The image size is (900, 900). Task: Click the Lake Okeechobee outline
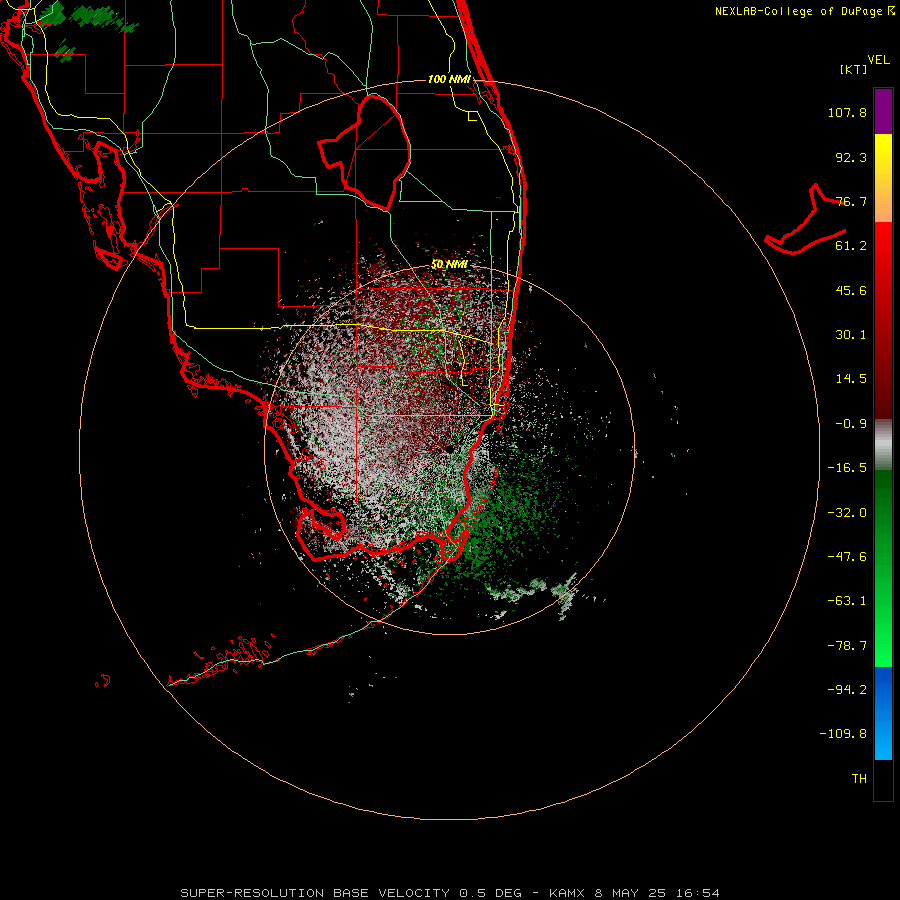(x=364, y=152)
